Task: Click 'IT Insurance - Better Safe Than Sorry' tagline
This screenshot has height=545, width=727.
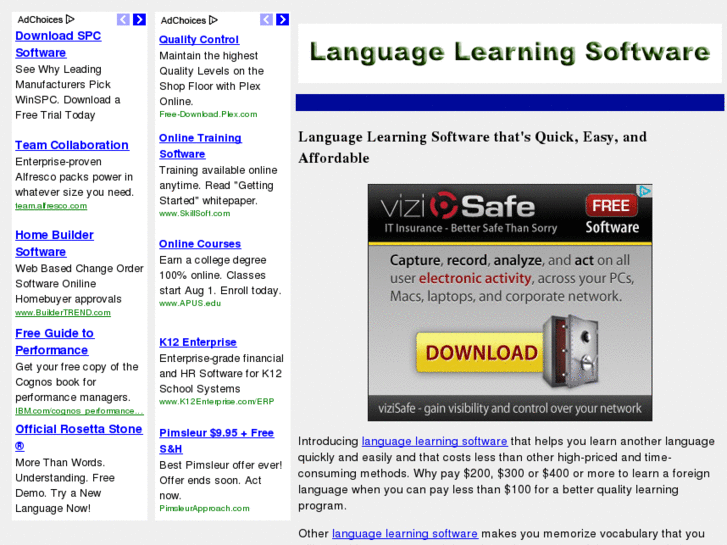Action: point(471,228)
